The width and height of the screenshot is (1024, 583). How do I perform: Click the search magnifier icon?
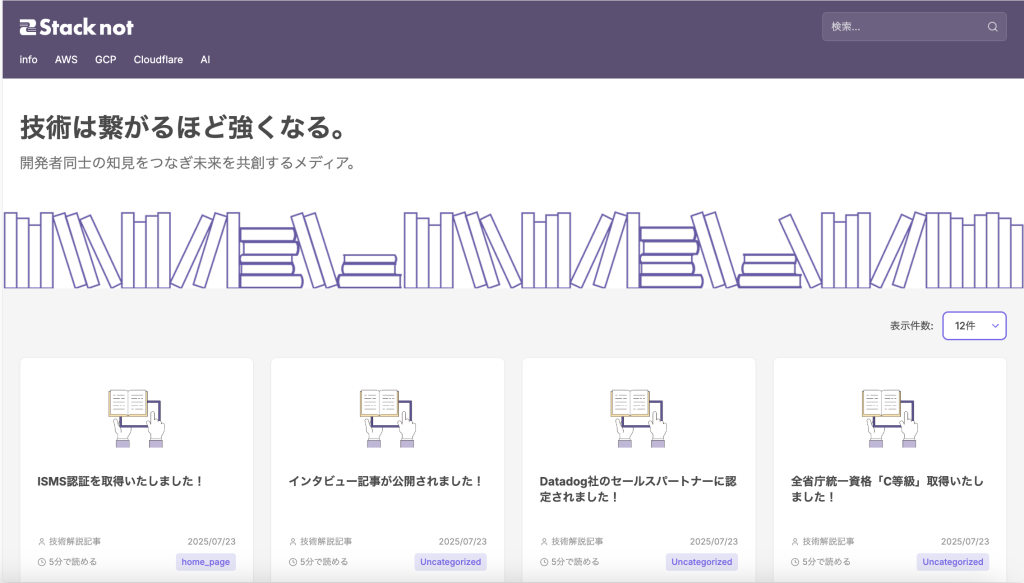coord(992,27)
